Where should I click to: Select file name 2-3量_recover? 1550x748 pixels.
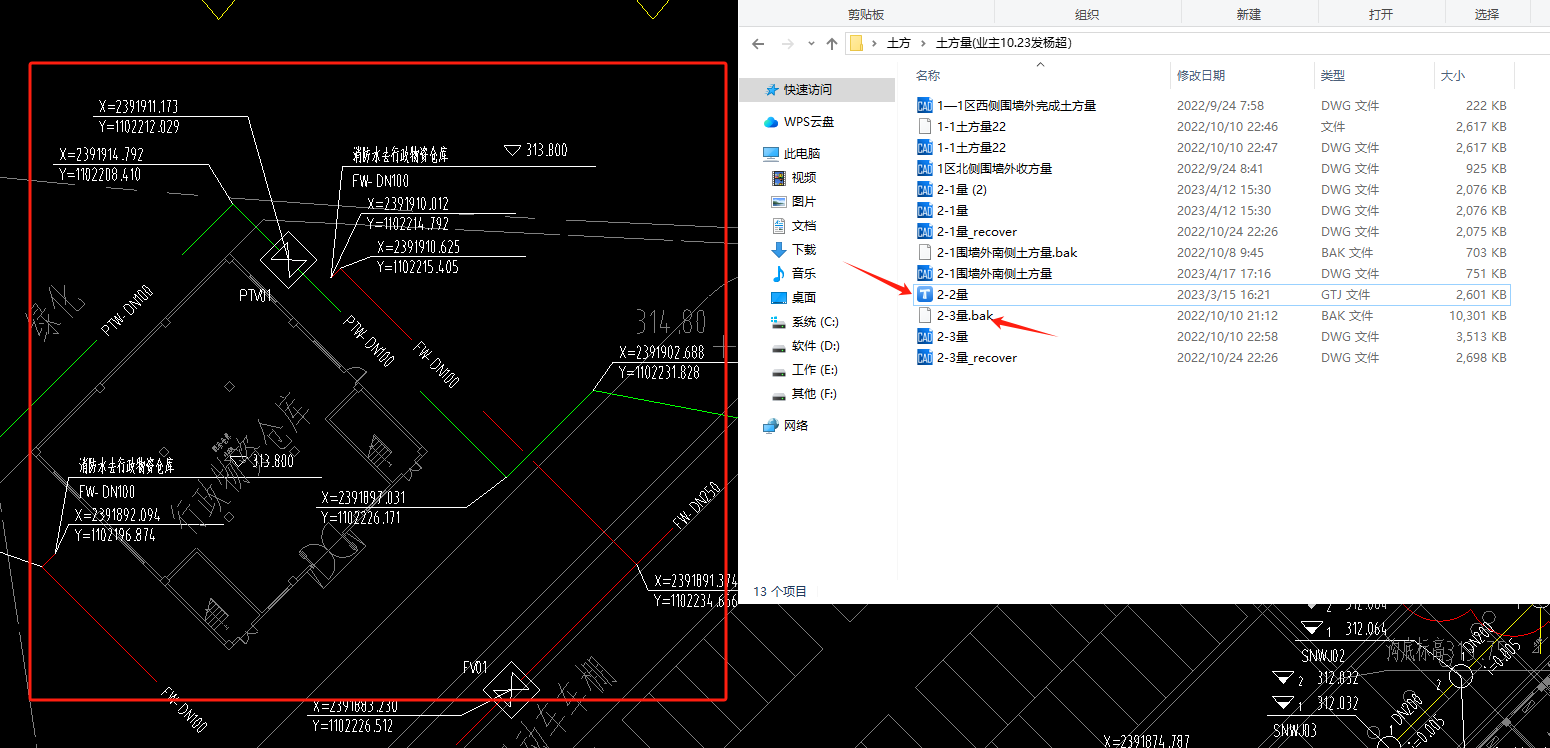977,357
